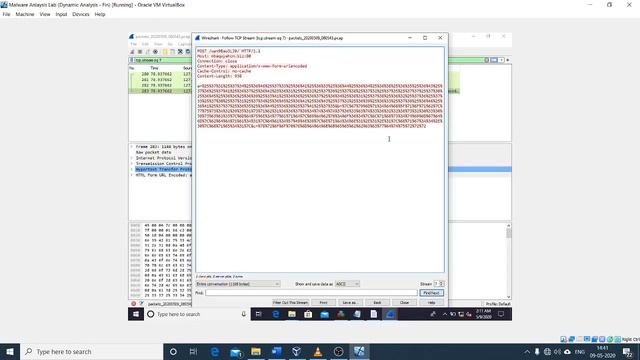Viewport: 640px width, 360px height.
Task: Expand the Transmission Control Protocol row
Action: tap(131, 164)
